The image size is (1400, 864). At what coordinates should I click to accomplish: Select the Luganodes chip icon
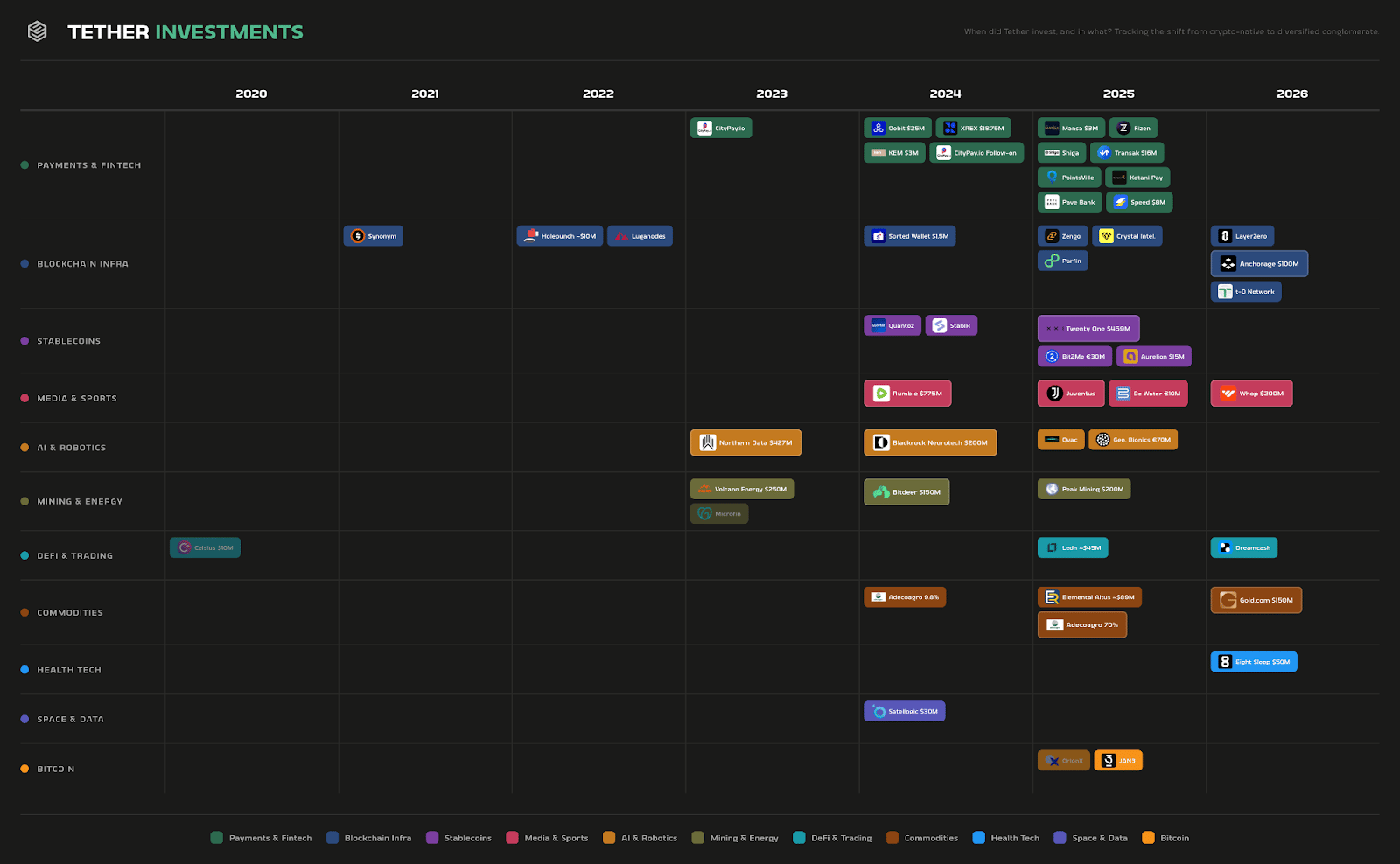click(x=621, y=236)
